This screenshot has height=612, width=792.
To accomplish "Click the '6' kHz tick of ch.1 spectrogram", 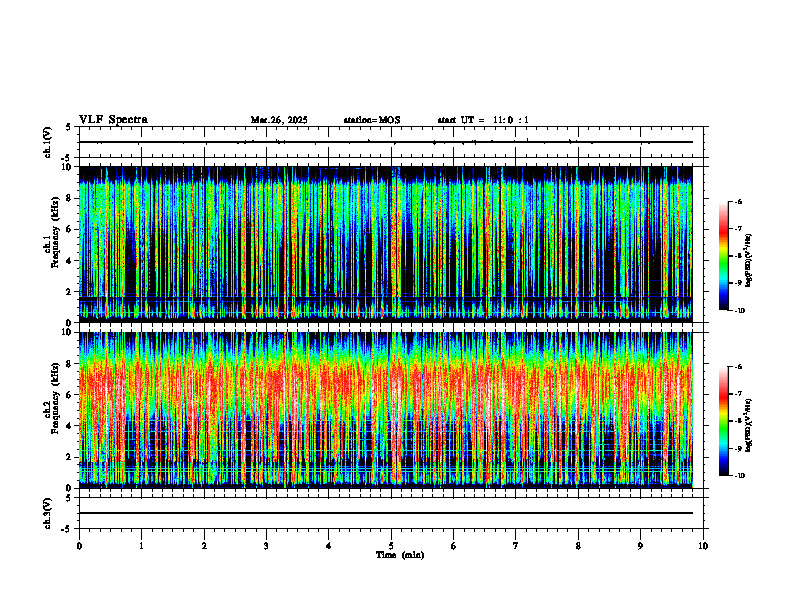I will click(x=70, y=230).
